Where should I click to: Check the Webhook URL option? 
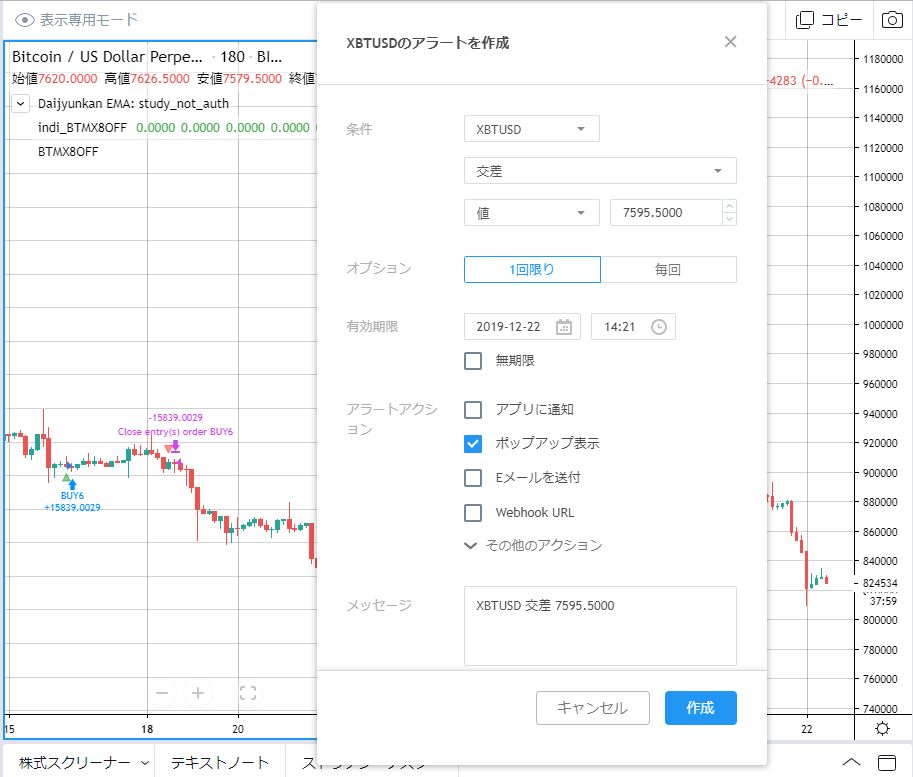pos(474,513)
